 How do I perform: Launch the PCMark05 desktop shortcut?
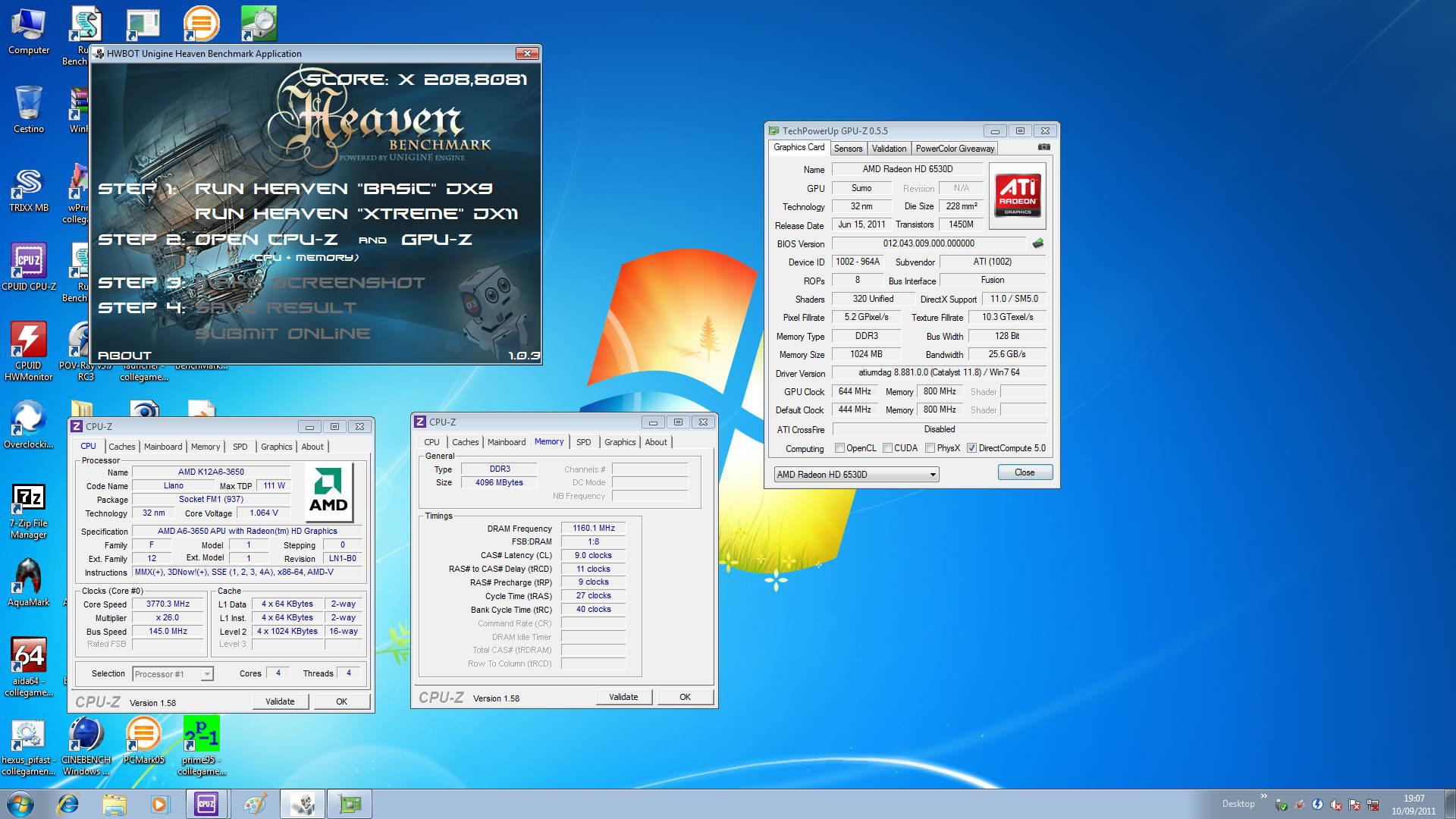pyautogui.click(x=143, y=740)
